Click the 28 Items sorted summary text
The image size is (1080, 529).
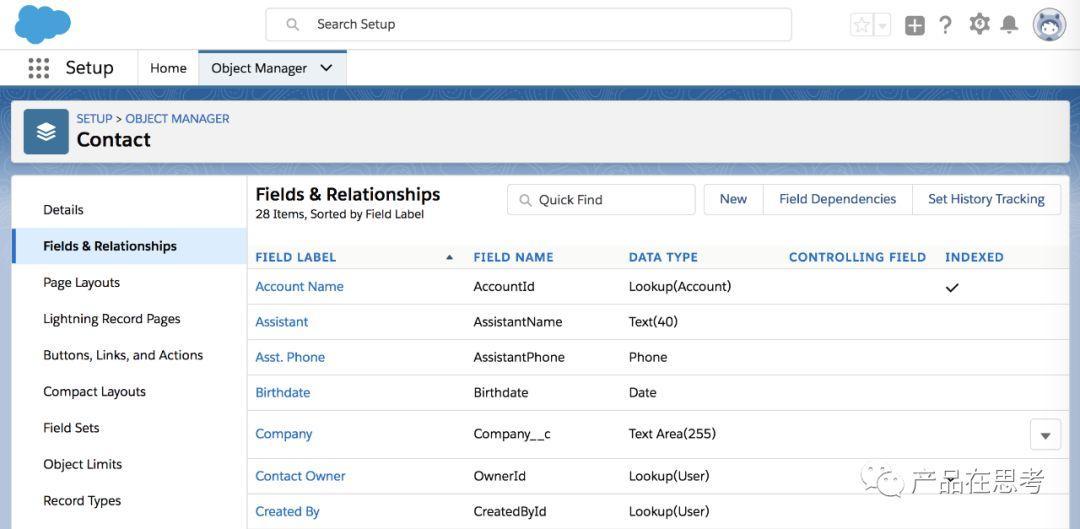[x=340, y=215]
